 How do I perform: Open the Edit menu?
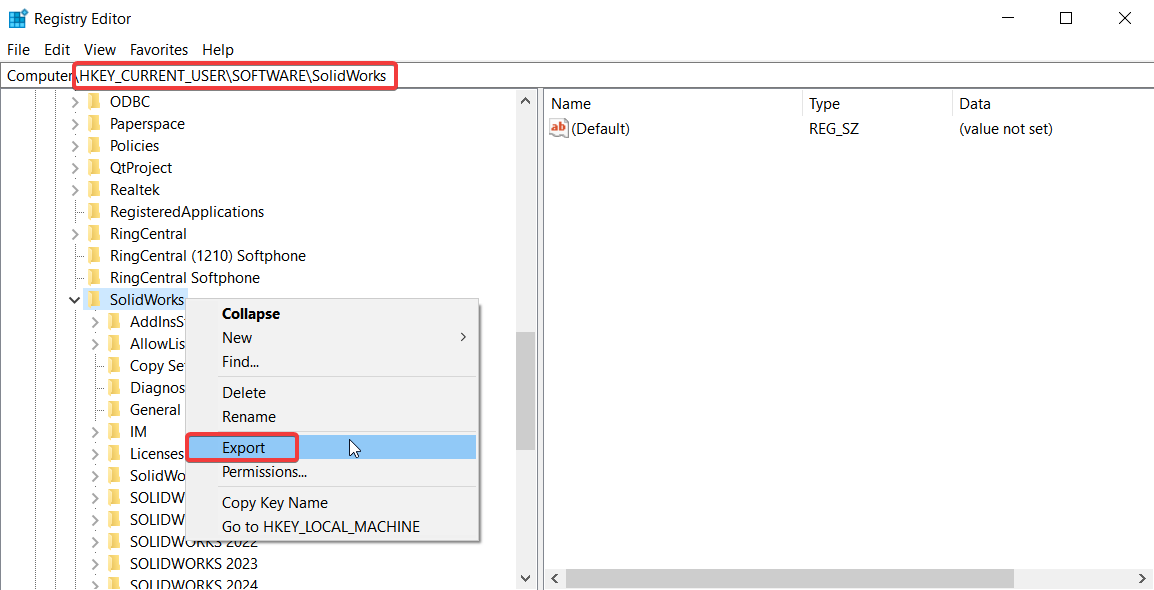point(57,49)
